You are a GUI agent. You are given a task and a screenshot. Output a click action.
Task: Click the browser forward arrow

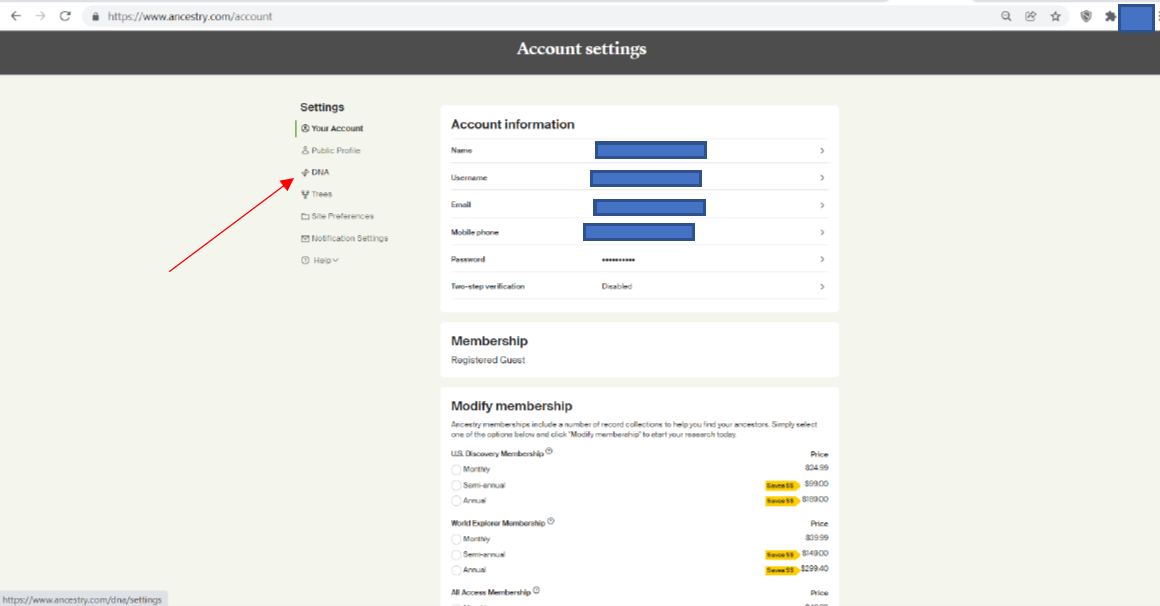[x=41, y=16]
